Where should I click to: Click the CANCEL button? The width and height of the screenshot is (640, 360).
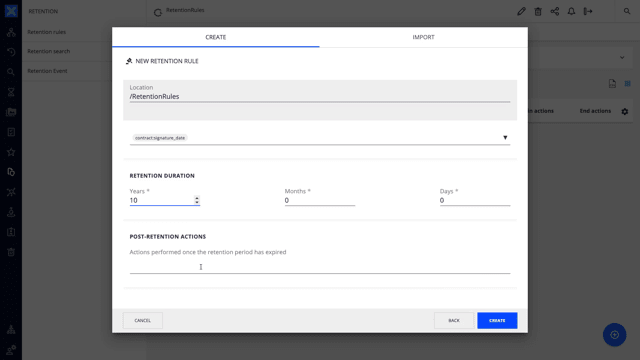click(x=142, y=320)
